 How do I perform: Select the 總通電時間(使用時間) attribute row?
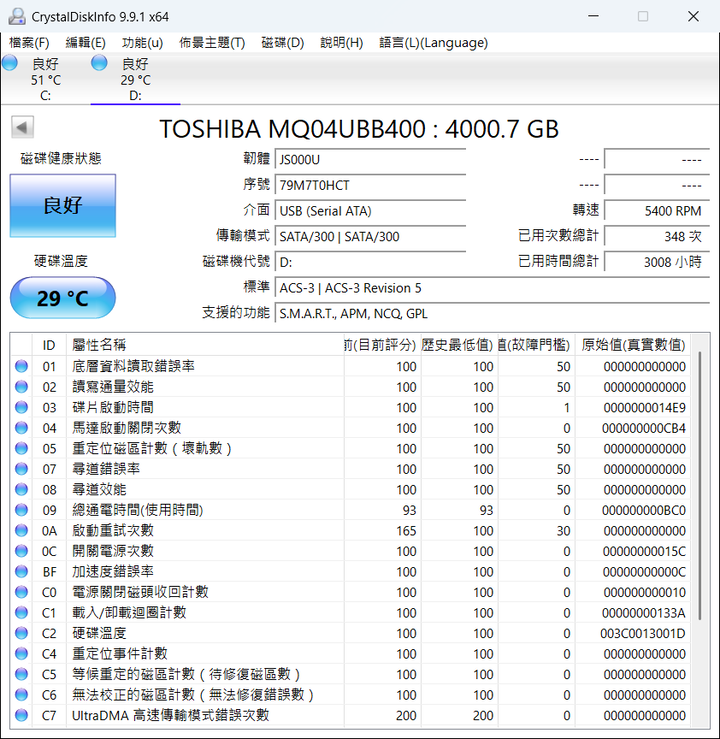coord(350,510)
